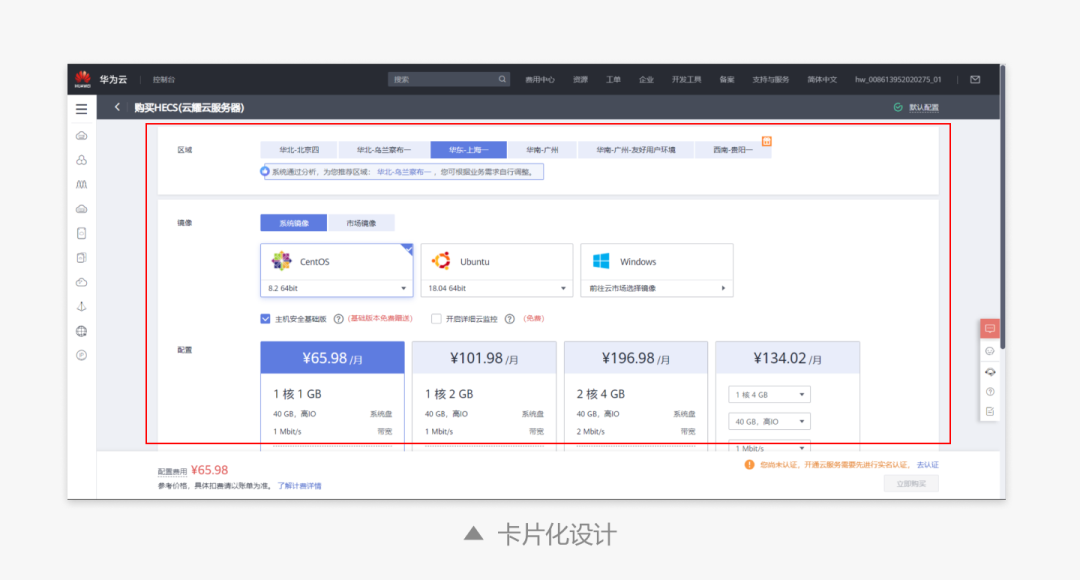This screenshot has width=1080, height=580.
Task: Select region 华东-上海一
Action: 468,149
